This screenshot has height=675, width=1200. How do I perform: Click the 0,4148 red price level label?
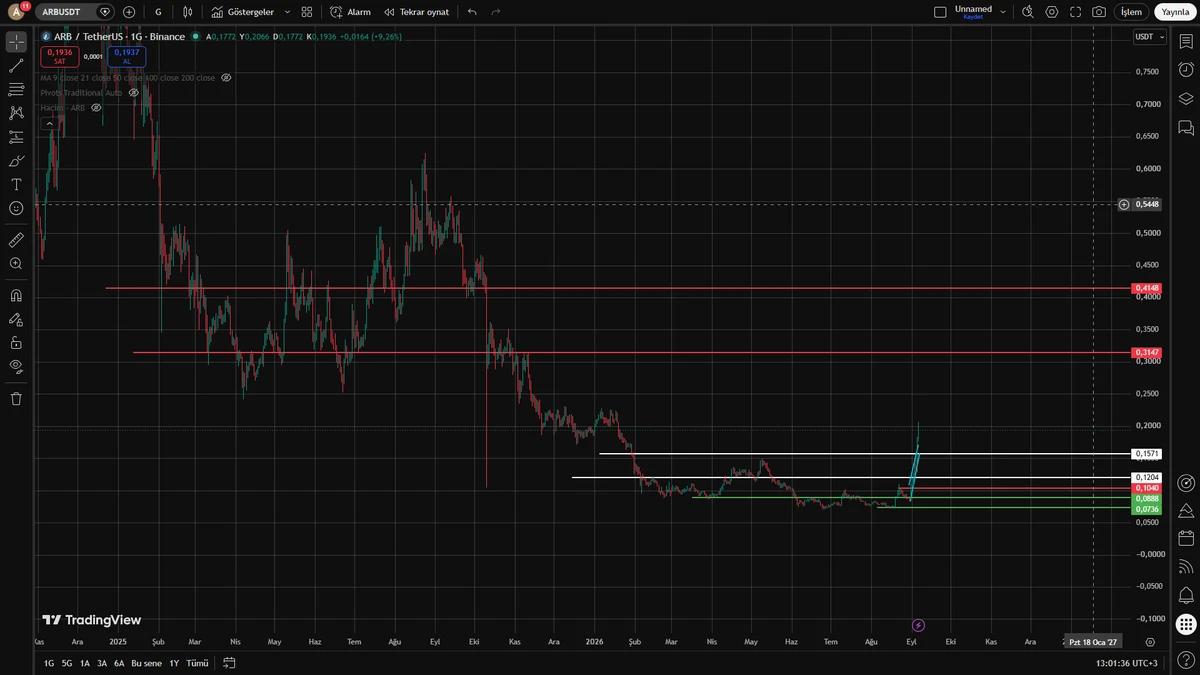1147,288
